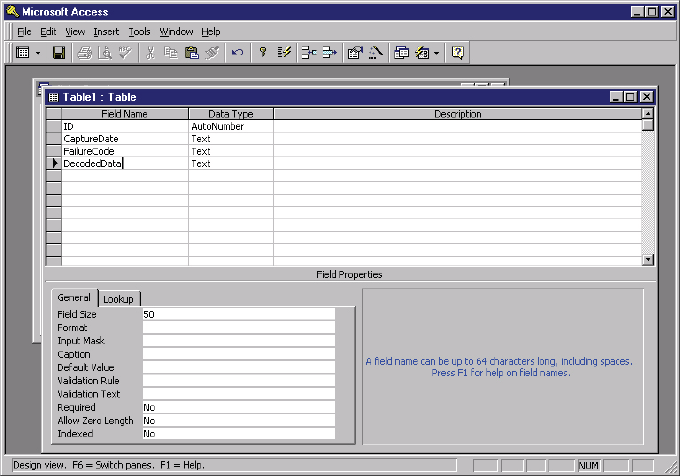Click the Spelling check icon
The height and width of the screenshot is (476, 680).
125,53
